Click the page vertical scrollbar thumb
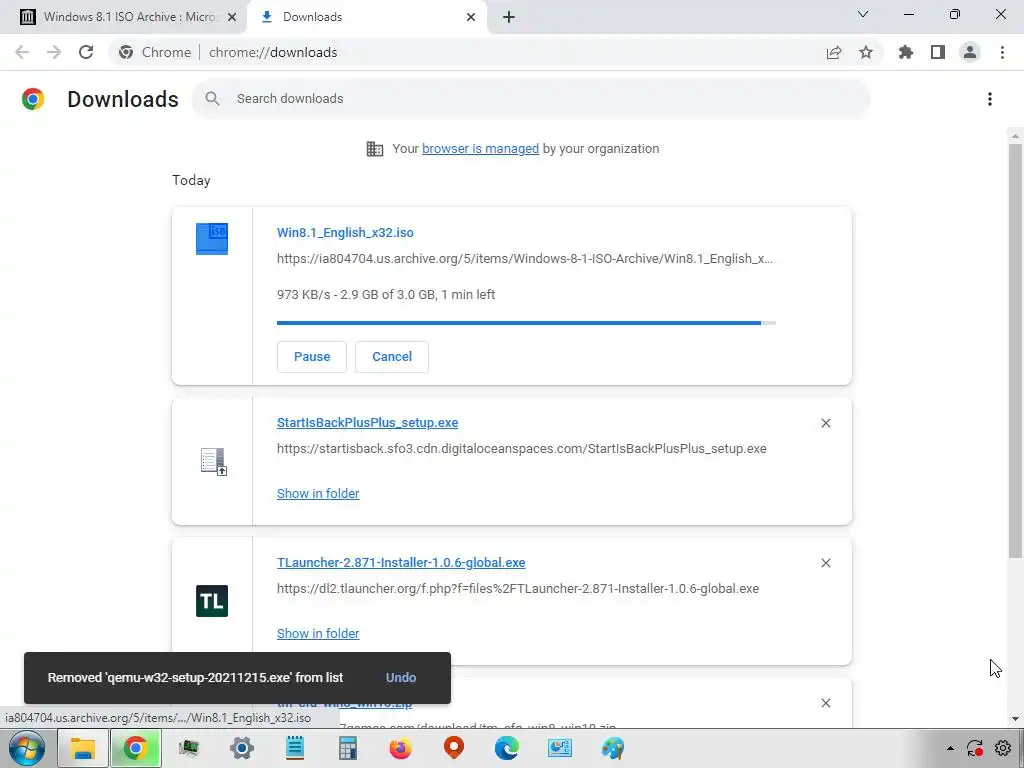 pos(1015,351)
